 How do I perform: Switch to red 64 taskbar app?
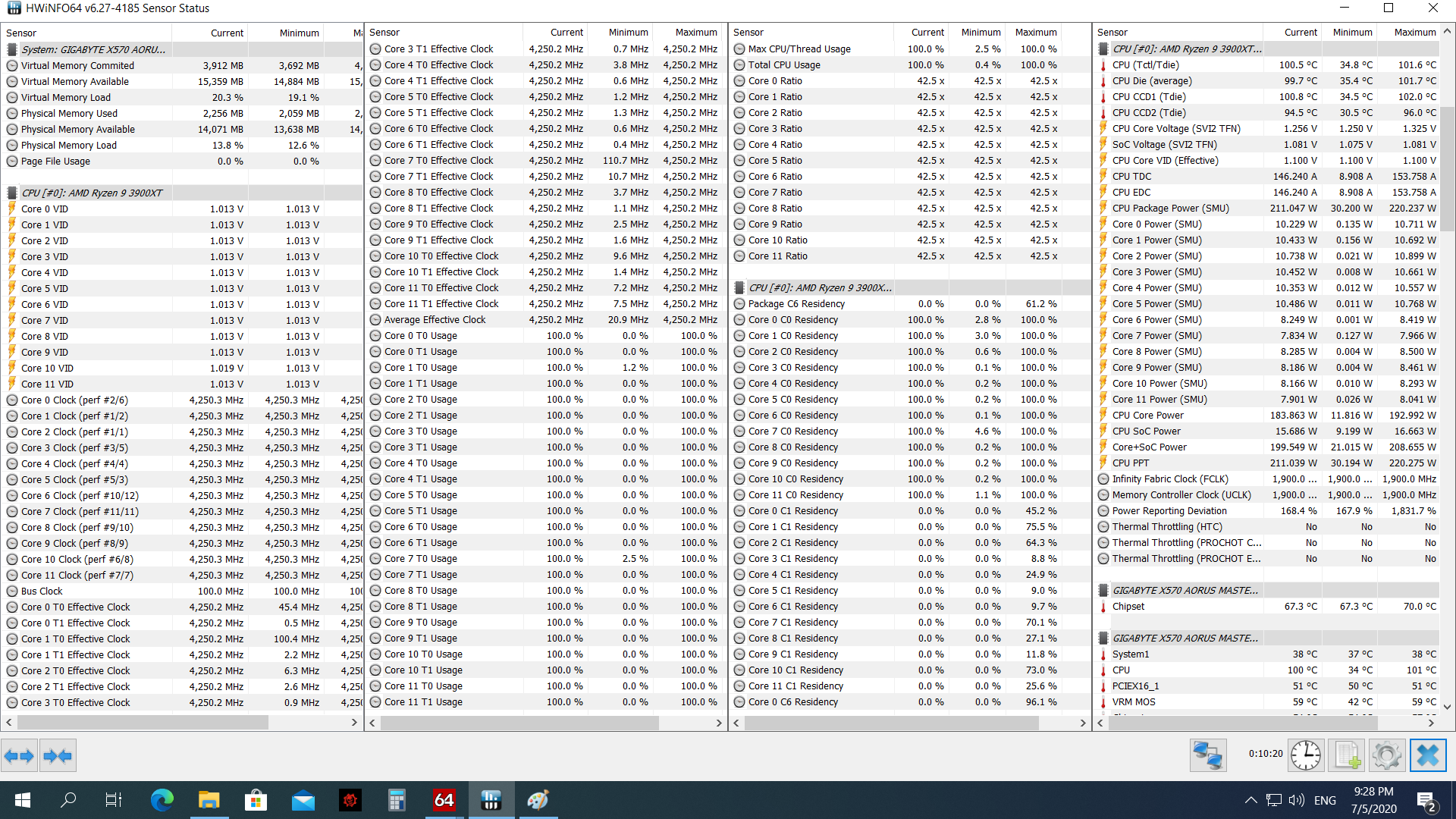point(444,800)
